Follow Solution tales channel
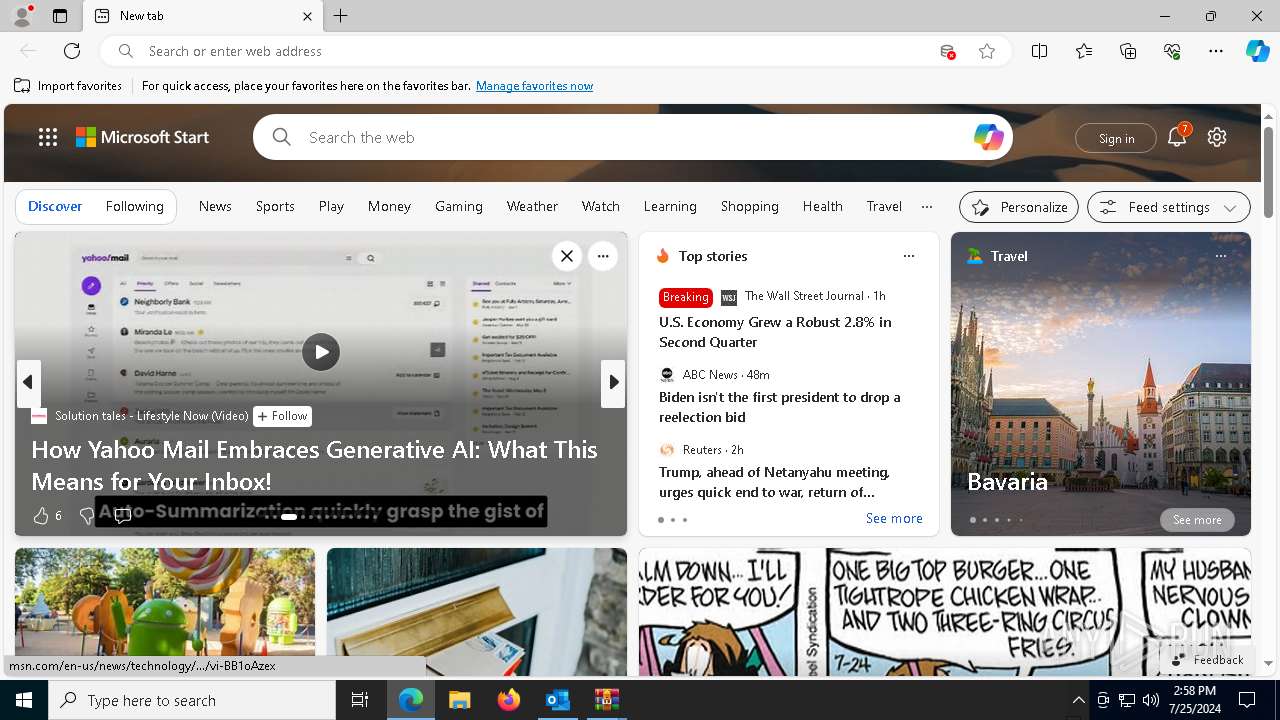This screenshot has width=1280, height=720. coord(282,416)
